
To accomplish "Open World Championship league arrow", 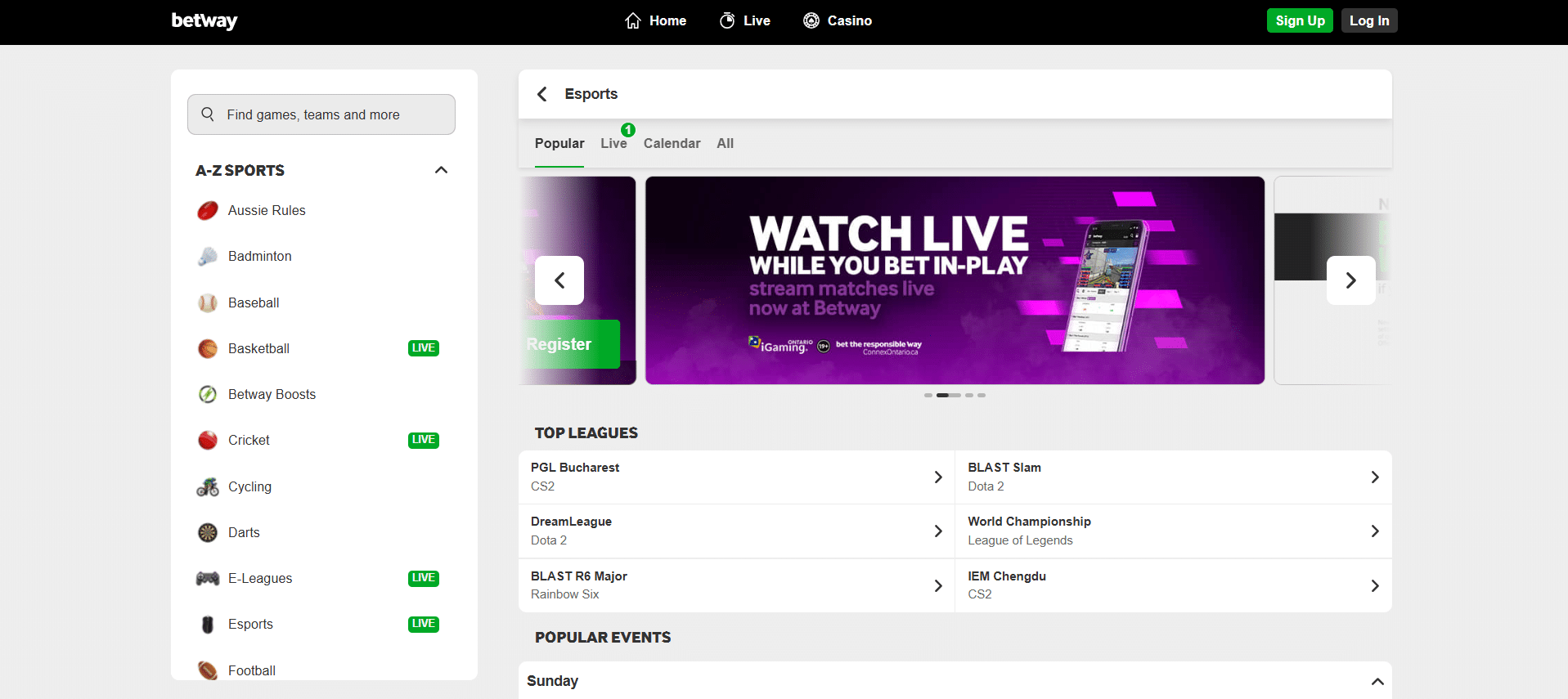I will pyautogui.click(x=1375, y=531).
